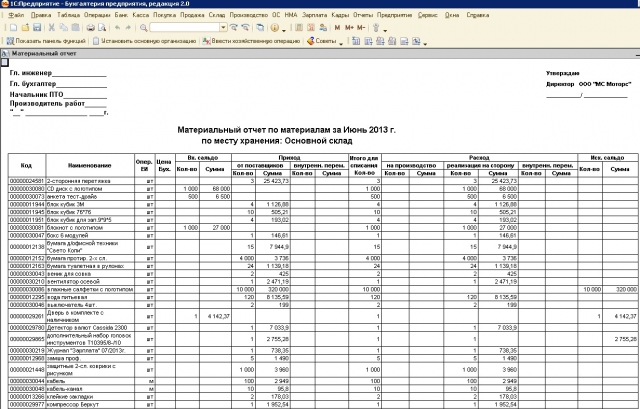The height and width of the screenshot is (409, 640).
Task: Open the Таблица menu
Action: click(x=69, y=15)
